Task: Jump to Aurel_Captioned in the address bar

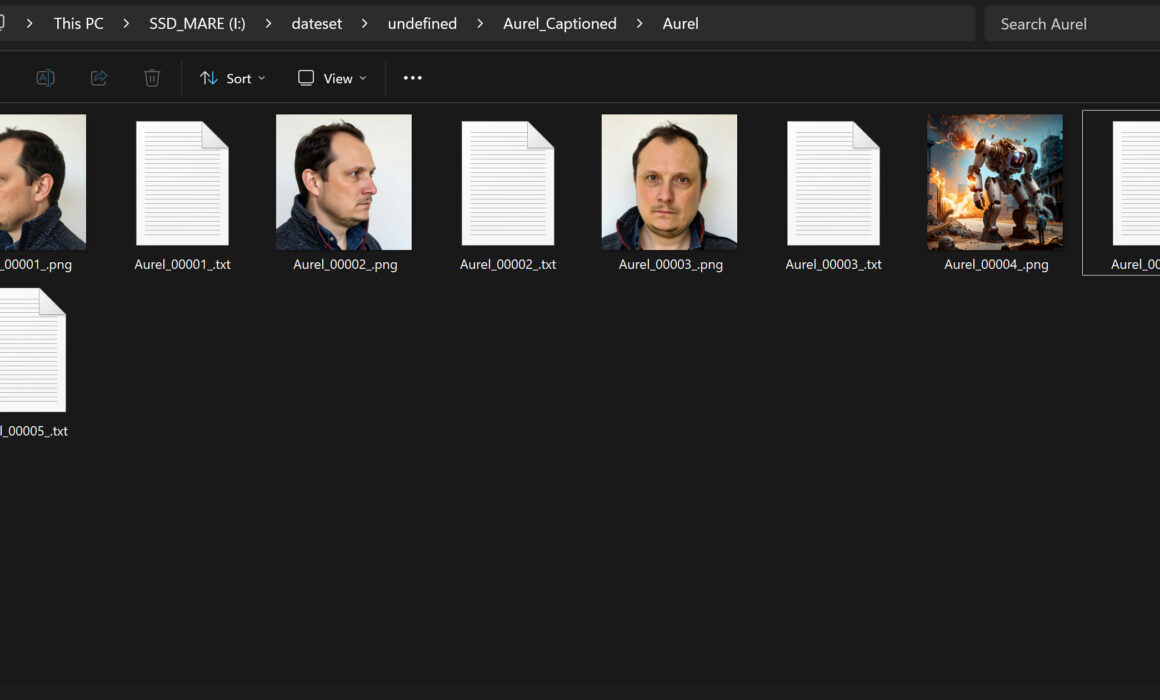Action: [x=559, y=24]
